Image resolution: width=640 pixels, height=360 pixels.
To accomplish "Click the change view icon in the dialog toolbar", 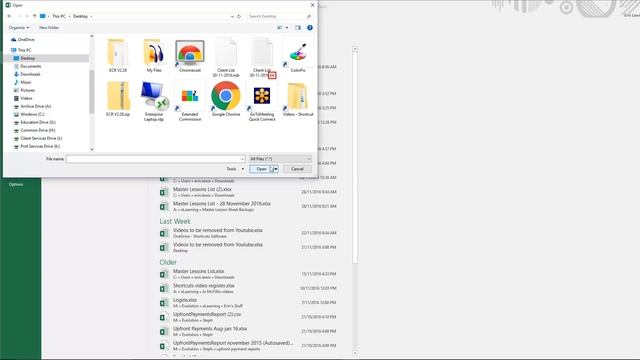I will pos(280,28).
